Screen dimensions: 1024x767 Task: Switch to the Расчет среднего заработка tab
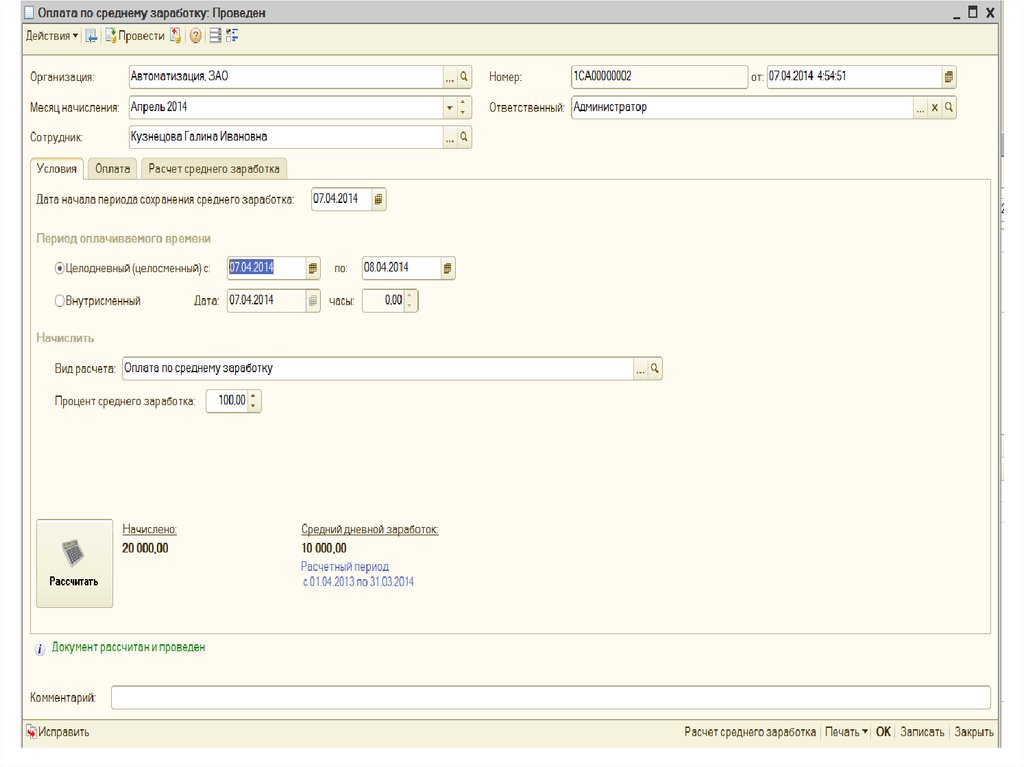click(x=214, y=169)
